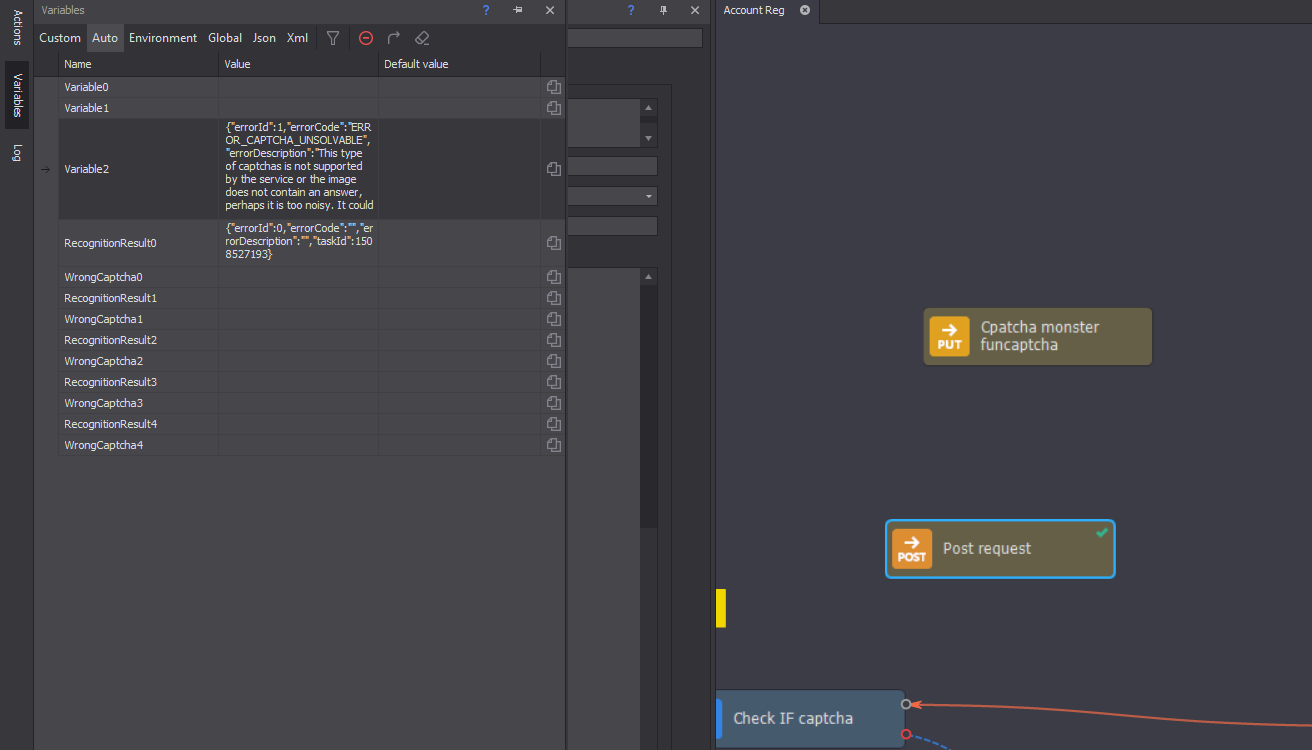Click copy icon for WrongCaptcha4 row
The image size is (1312, 750).
click(x=553, y=445)
